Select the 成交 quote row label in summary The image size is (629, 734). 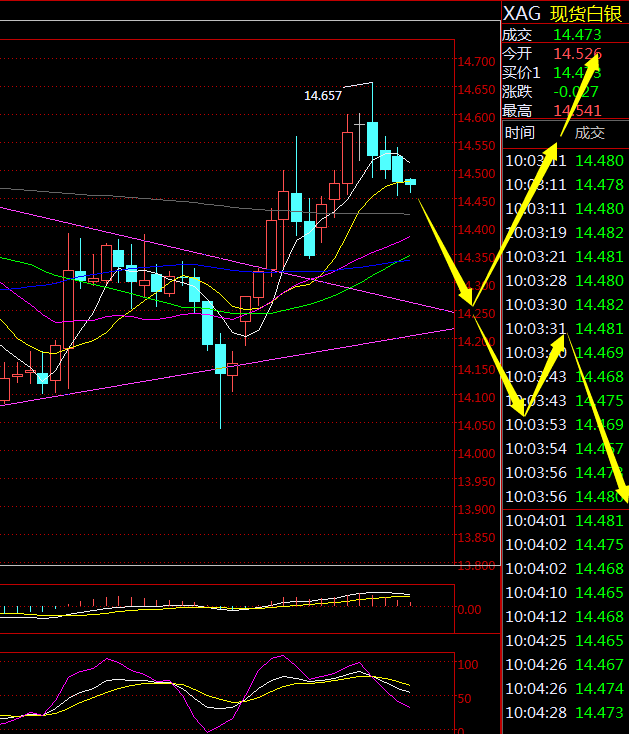517,35
